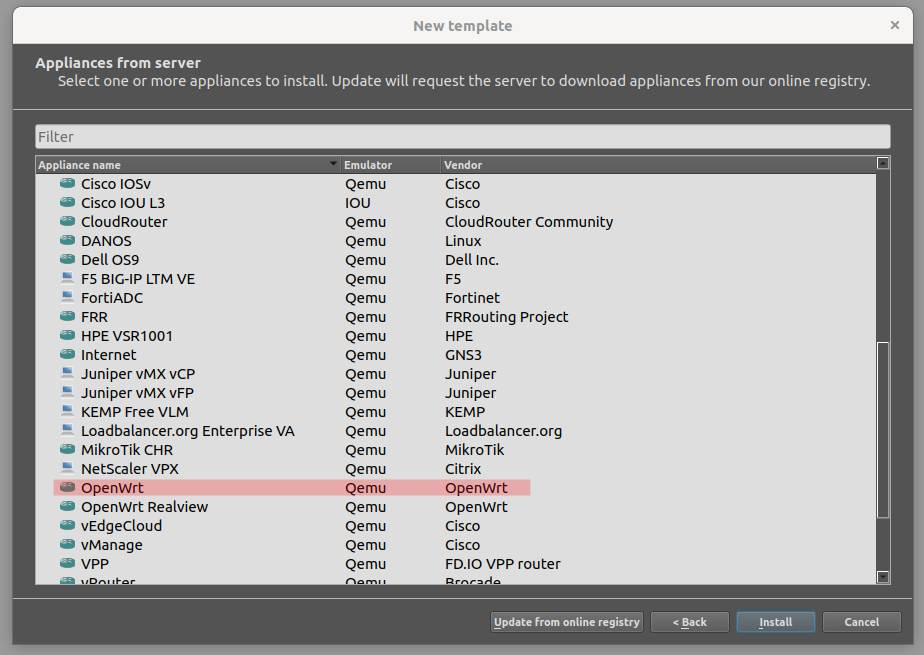Click the CloudRouter row icon
Viewport: 924px width, 655px height.
[67, 221]
